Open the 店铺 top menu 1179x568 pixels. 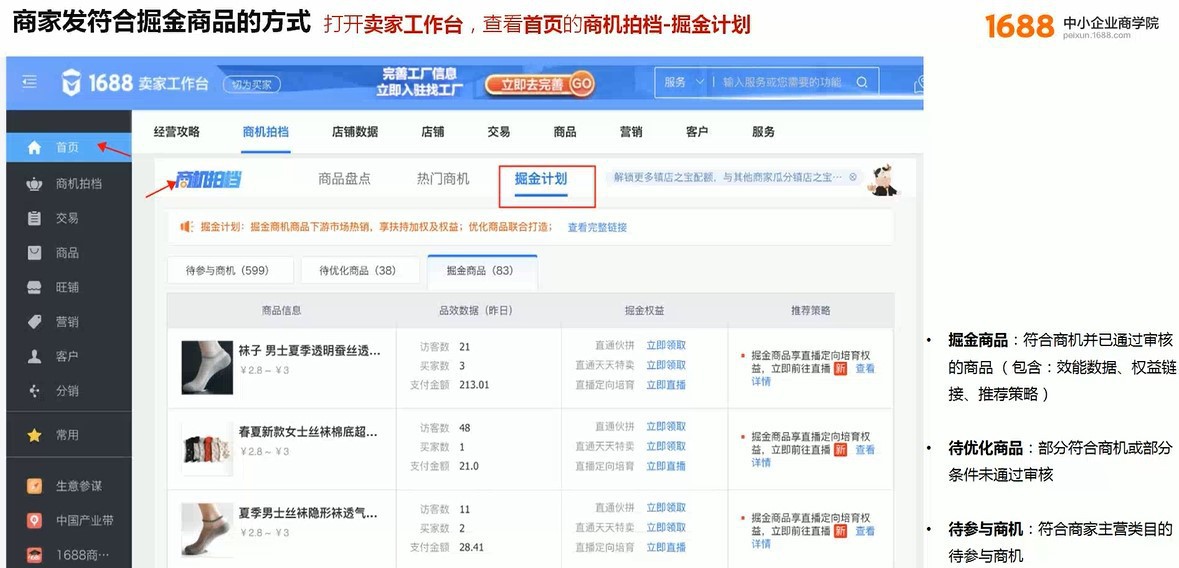[432, 132]
